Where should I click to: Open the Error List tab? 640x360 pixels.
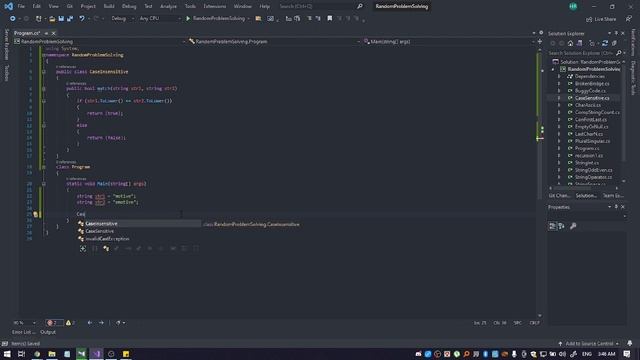tap(23, 332)
